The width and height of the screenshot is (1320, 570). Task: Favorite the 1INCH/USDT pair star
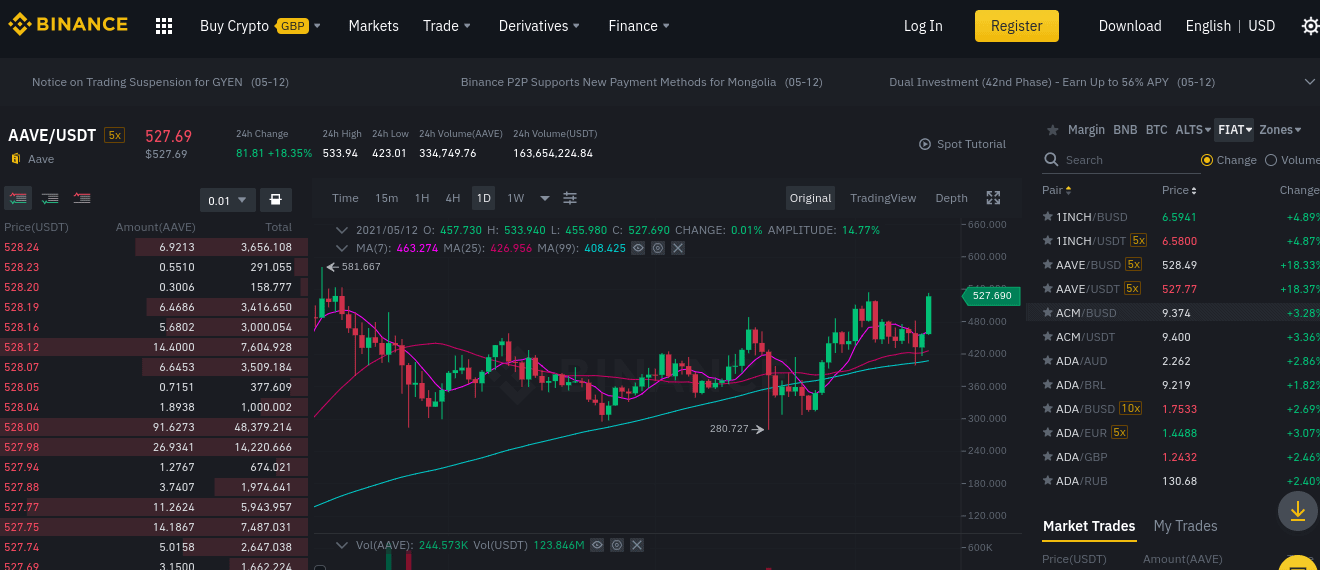click(1048, 241)
